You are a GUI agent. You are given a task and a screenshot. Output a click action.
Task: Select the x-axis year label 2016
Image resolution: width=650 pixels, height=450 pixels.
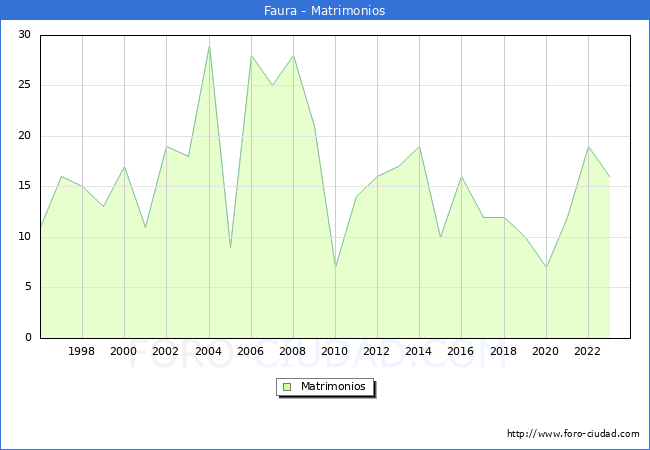[x=461, y=351]
